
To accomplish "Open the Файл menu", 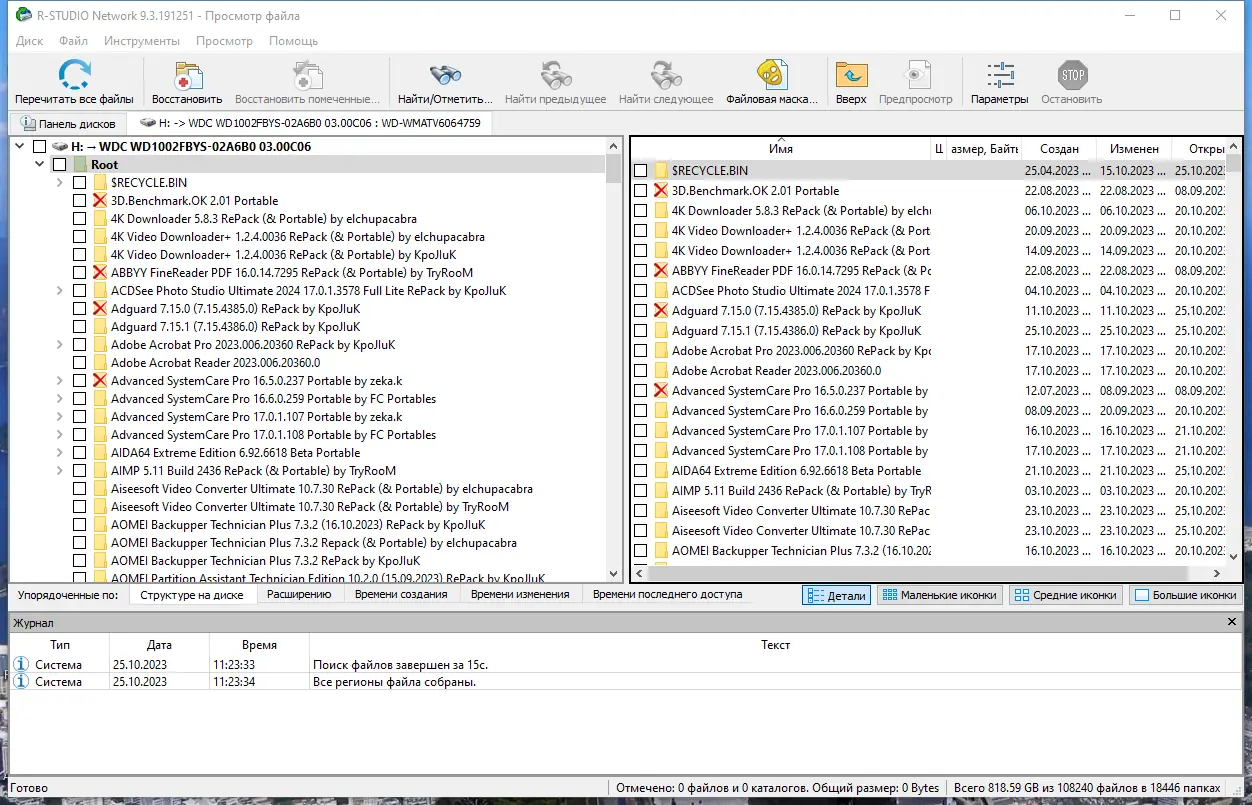I will click(x=74, y=41).
